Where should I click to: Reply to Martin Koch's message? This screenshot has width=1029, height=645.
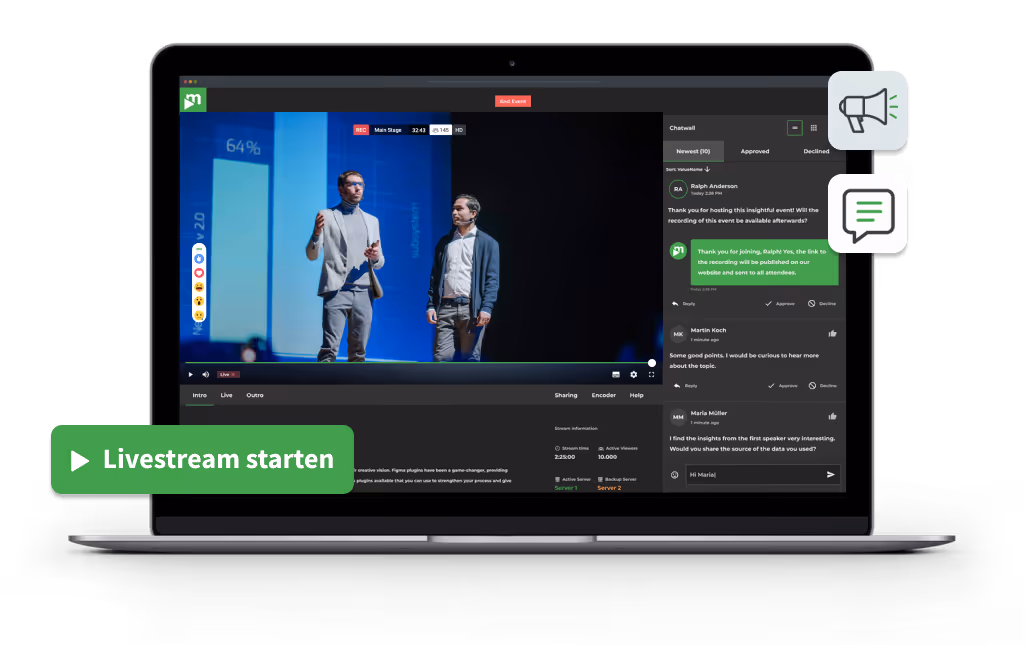tap(685, 386)
